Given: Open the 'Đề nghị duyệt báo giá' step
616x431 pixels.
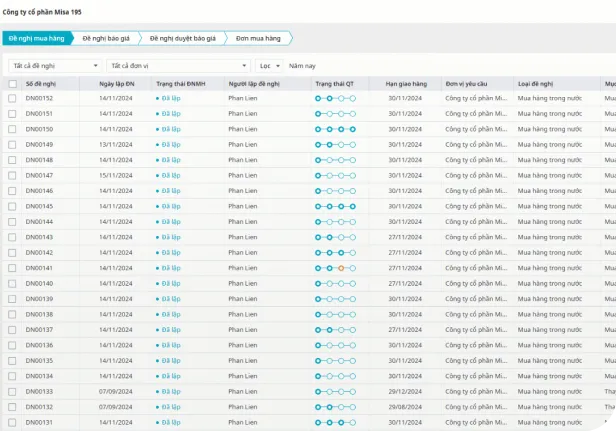Looking at the screenshot, I should (x=182, y=38).
